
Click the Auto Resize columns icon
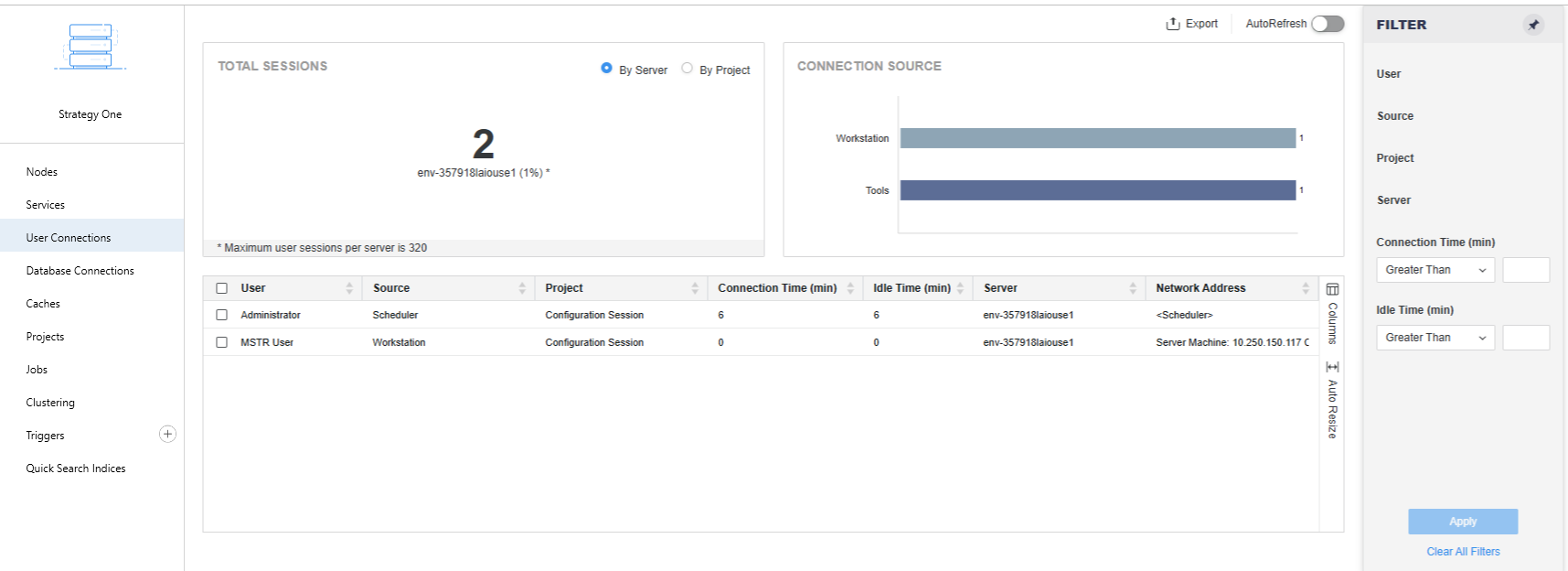pyautogui.click(x=1332, y=367)
